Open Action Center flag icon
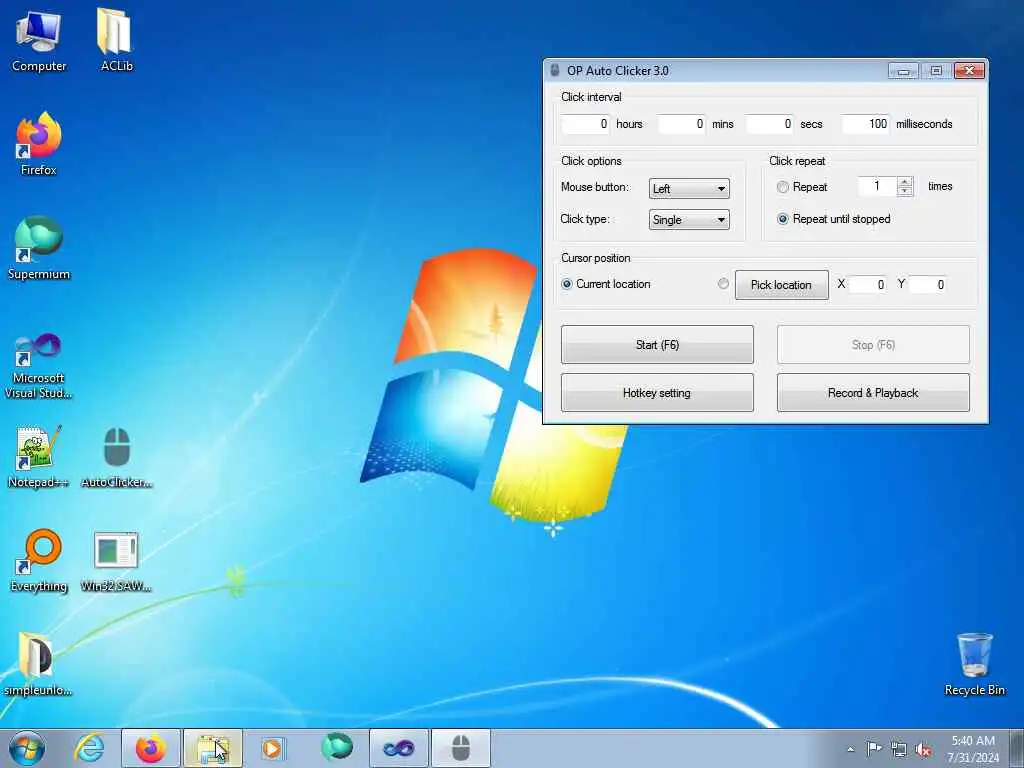 pos(874,749)
